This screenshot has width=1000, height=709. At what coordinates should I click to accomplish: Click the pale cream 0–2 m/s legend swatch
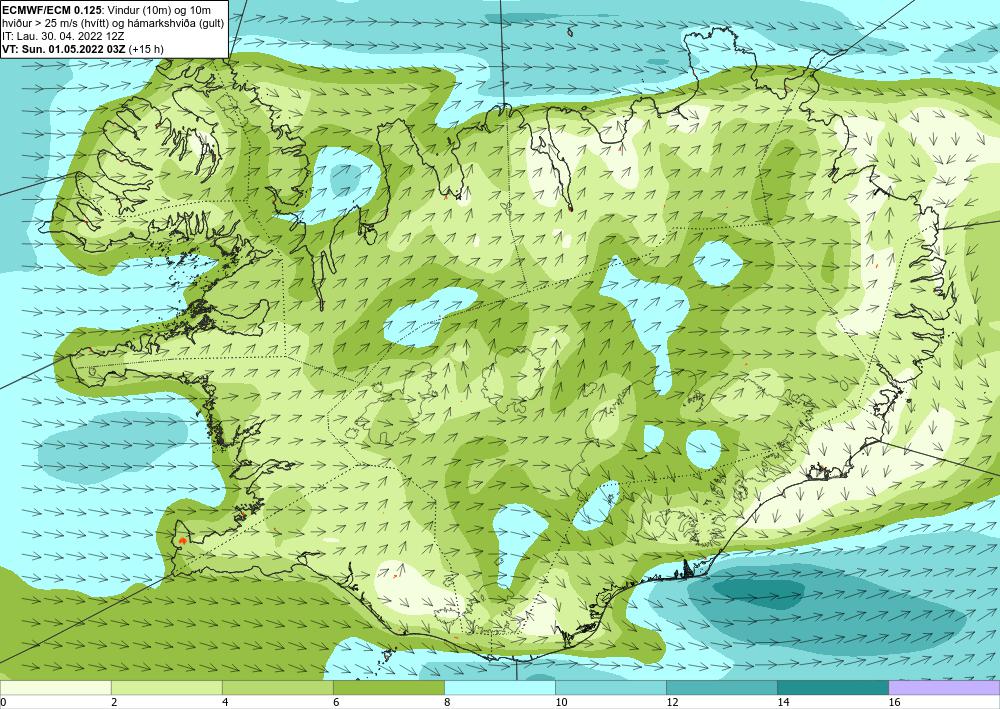(x=55, y=687)
